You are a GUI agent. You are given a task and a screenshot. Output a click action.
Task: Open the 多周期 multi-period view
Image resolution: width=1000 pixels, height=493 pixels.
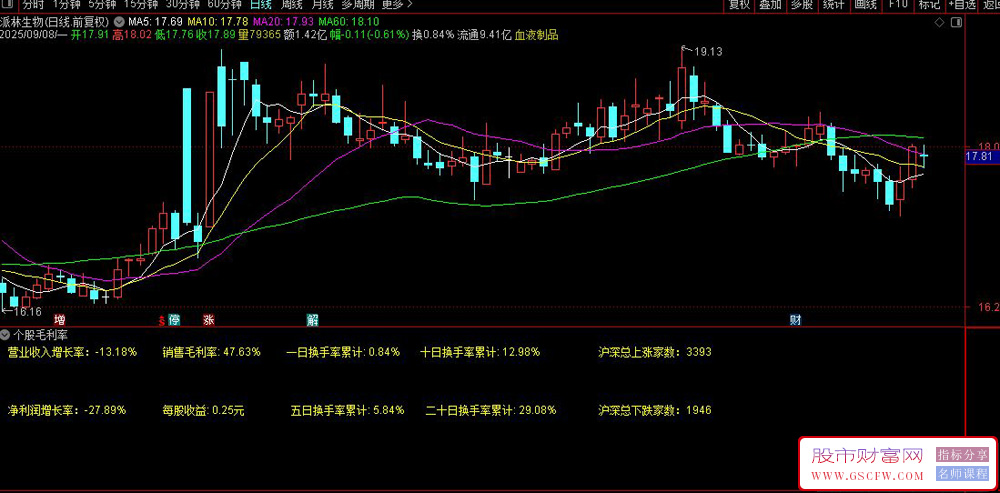(x=358, y=4)
